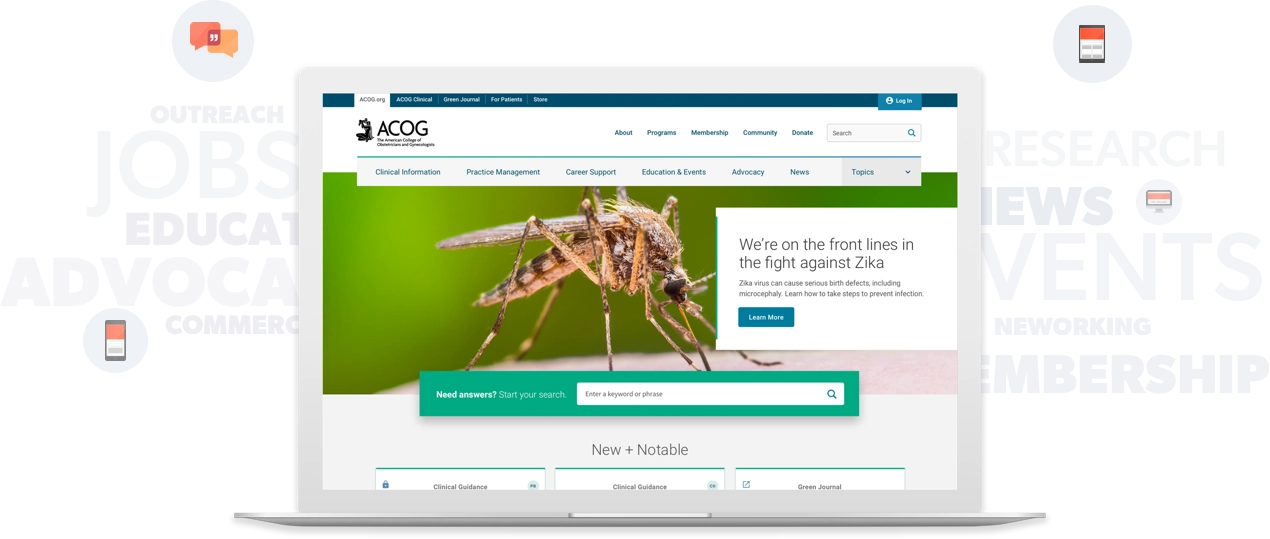Click the 'Enter a keyword or phrase' field

pos(700,394)
